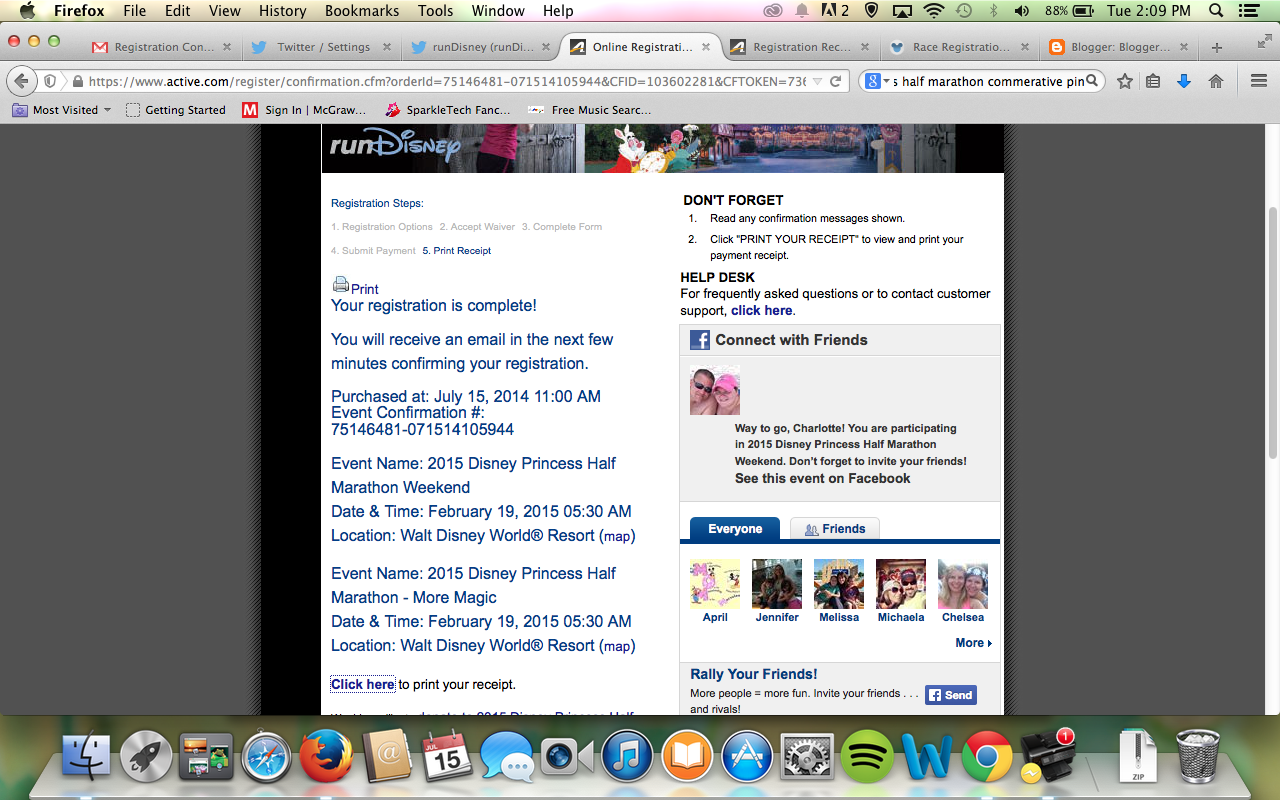Go to the Firefox home page icon

pyautogui.click(x=1216, y=81)
